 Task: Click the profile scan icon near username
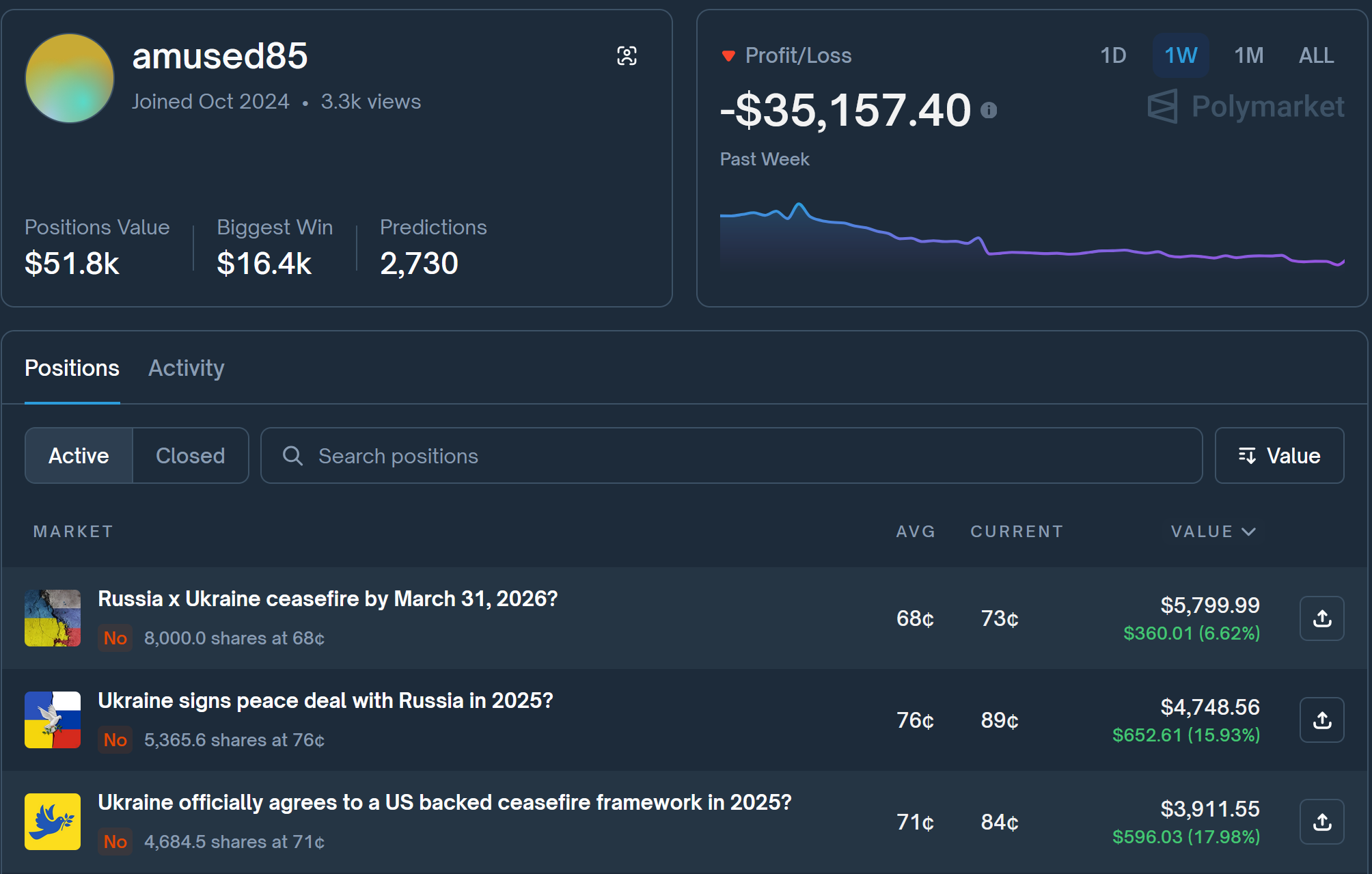(627, 56)
